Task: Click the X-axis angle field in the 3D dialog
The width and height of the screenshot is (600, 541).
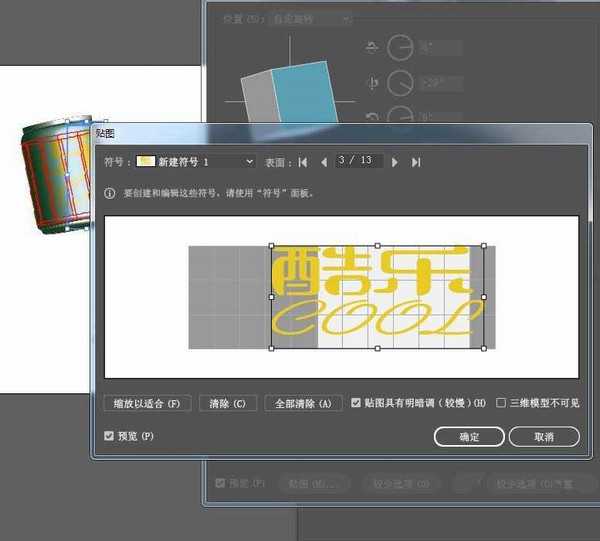Action: coord(441,48)
